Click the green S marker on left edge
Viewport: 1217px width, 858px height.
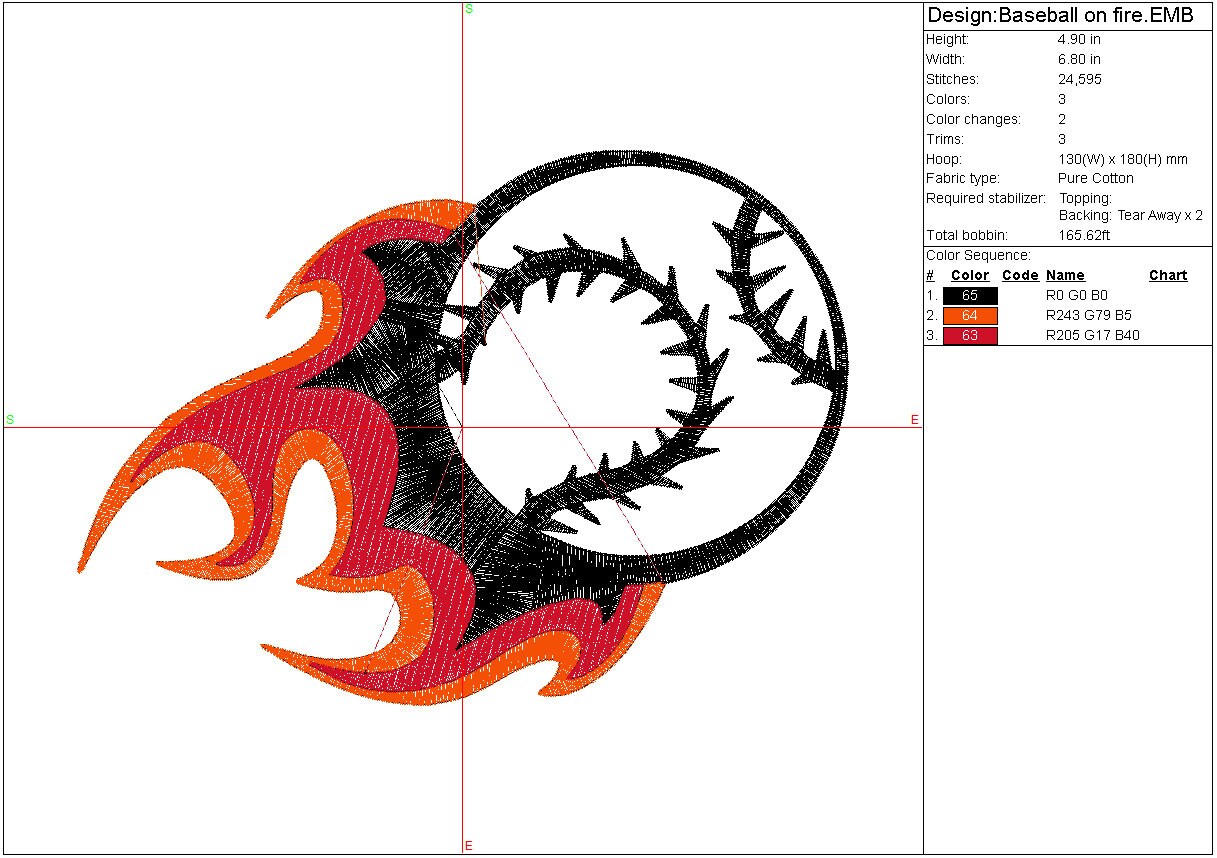click(x=10, y=420)
